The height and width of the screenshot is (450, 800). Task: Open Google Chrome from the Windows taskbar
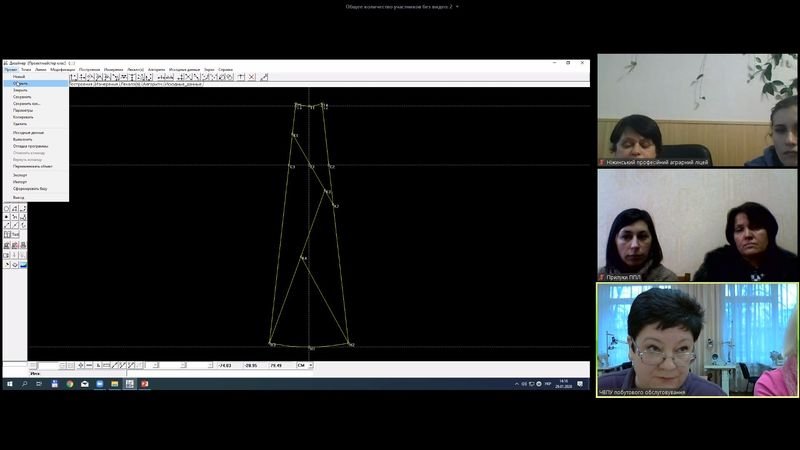70,383
